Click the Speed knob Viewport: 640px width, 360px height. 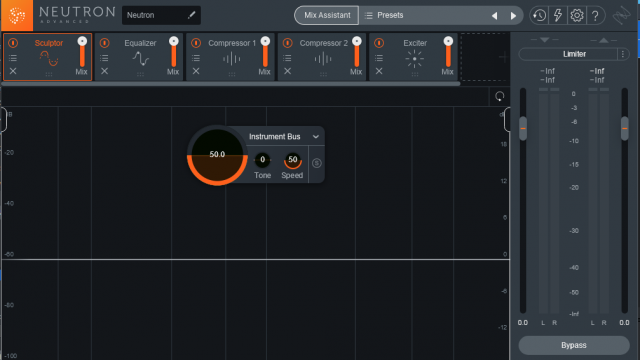pyautogui.click(x=293, y=160)
